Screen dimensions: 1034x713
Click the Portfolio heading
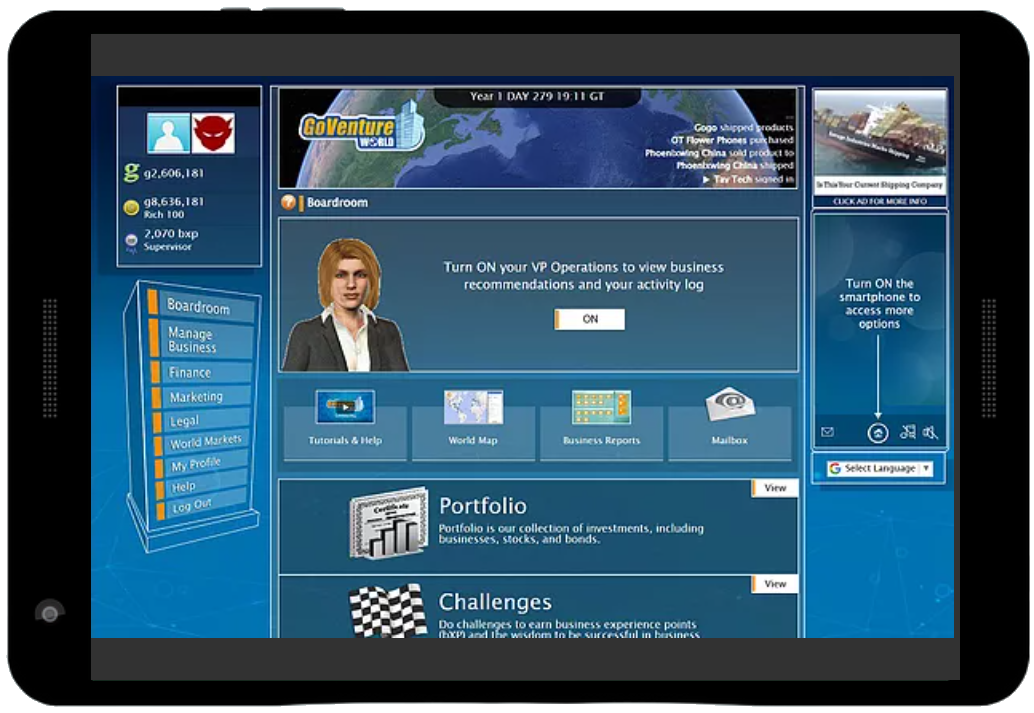point(483,506)
